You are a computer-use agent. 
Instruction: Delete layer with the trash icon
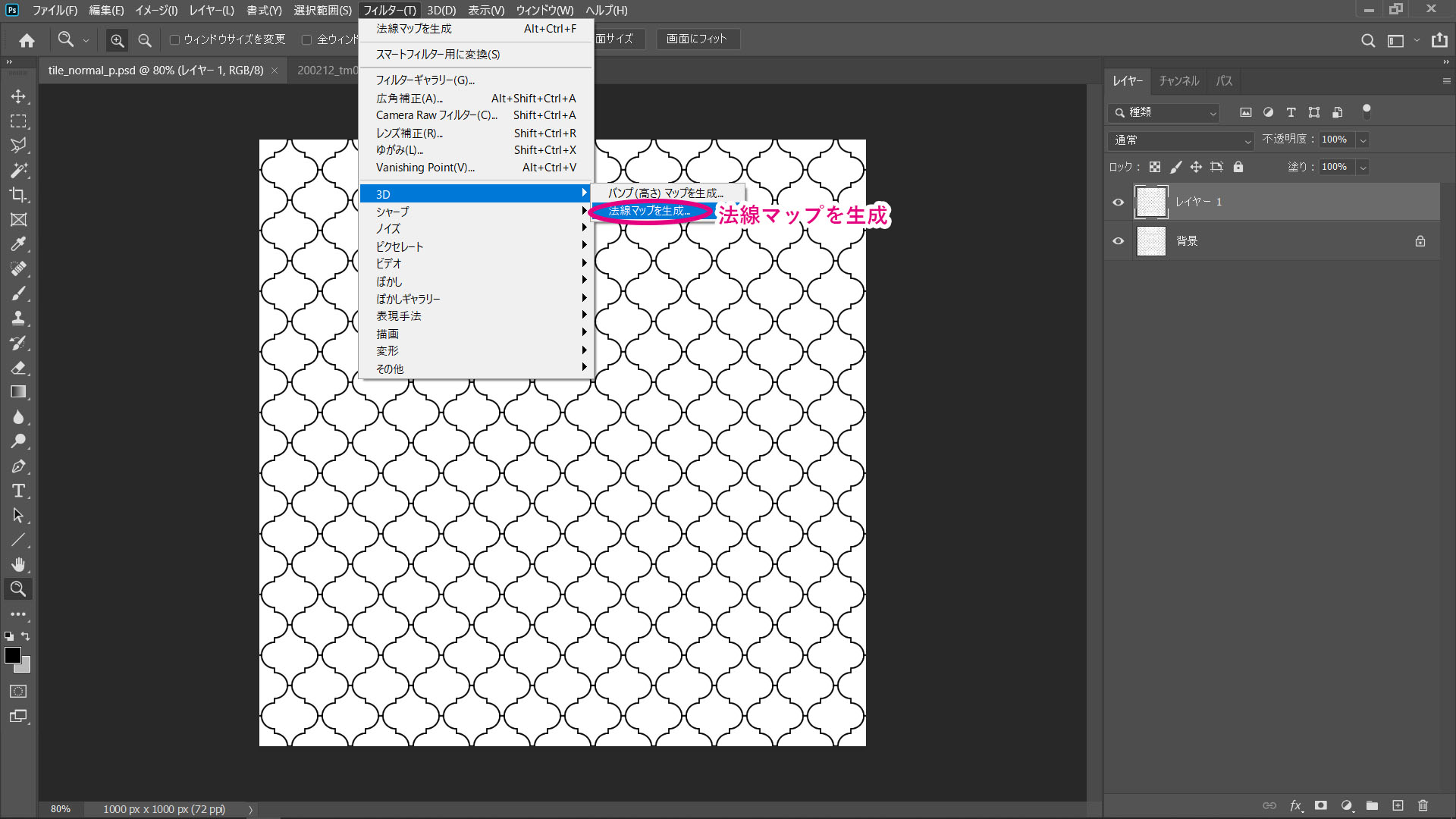(x=1423, y=805)
